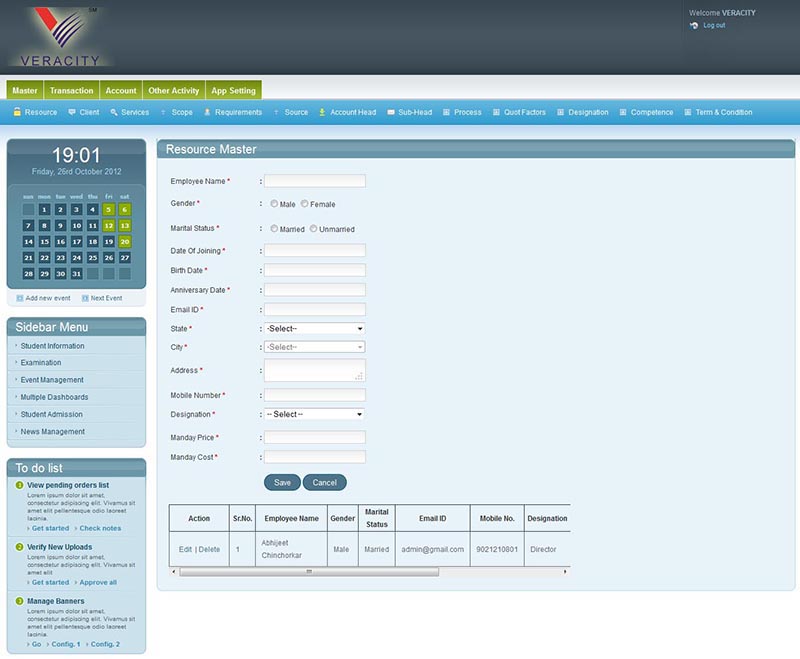Open the Account tab
Viewport: 800px width, 659px height.
tap(121, 90)
